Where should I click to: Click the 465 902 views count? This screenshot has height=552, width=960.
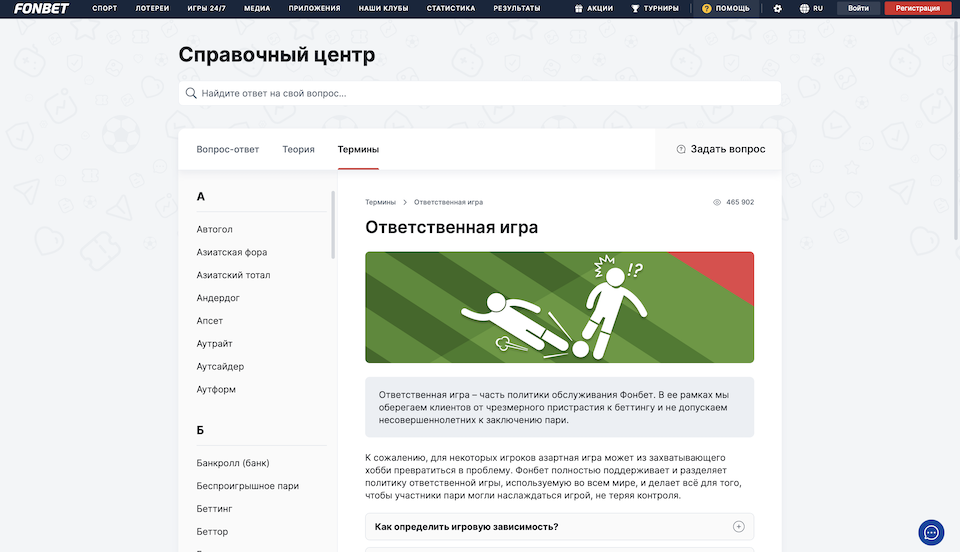(740, 202)
